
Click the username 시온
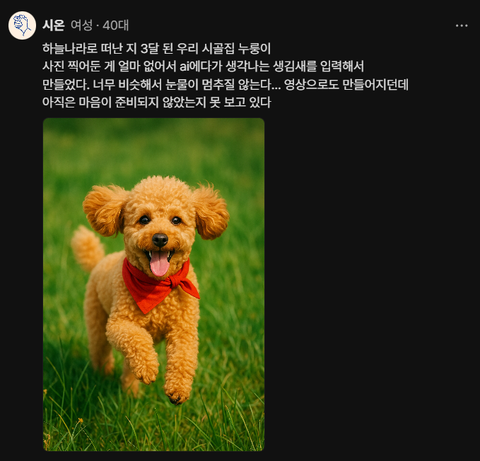53,25
